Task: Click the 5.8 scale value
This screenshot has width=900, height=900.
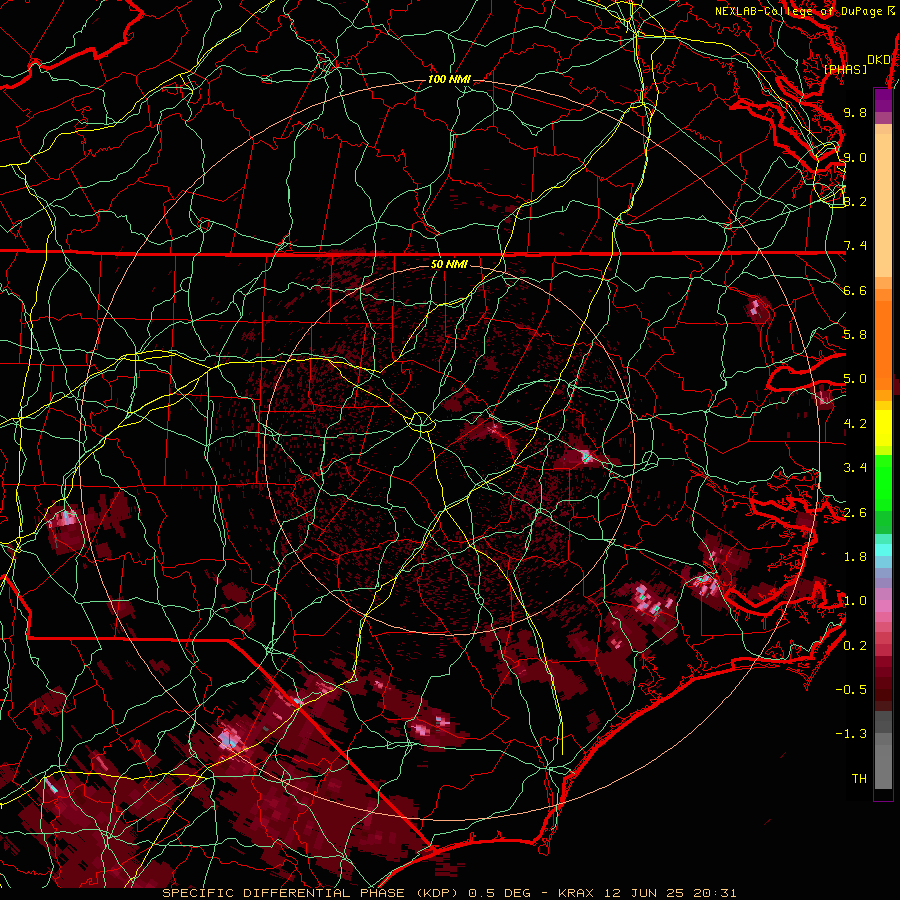Action: (855, 335)
